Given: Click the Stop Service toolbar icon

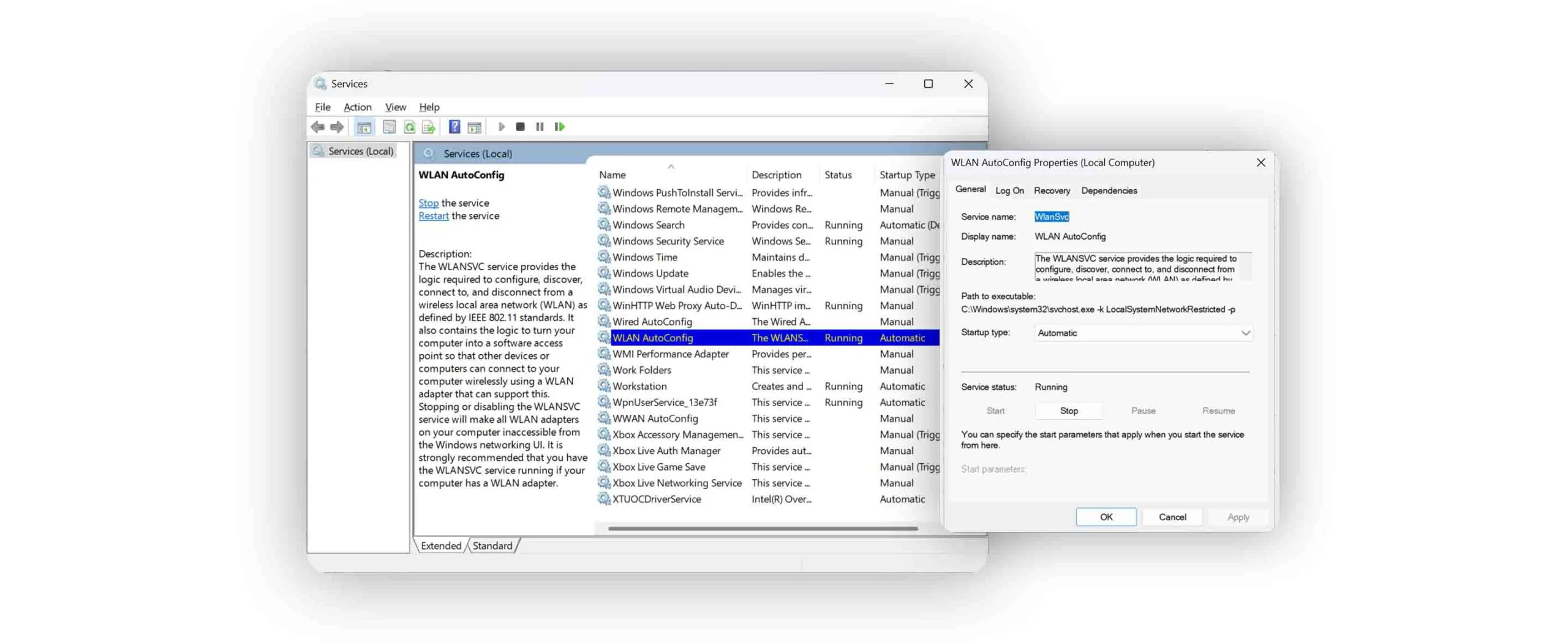Looking at the screenshot, I should tap(520, 127).
